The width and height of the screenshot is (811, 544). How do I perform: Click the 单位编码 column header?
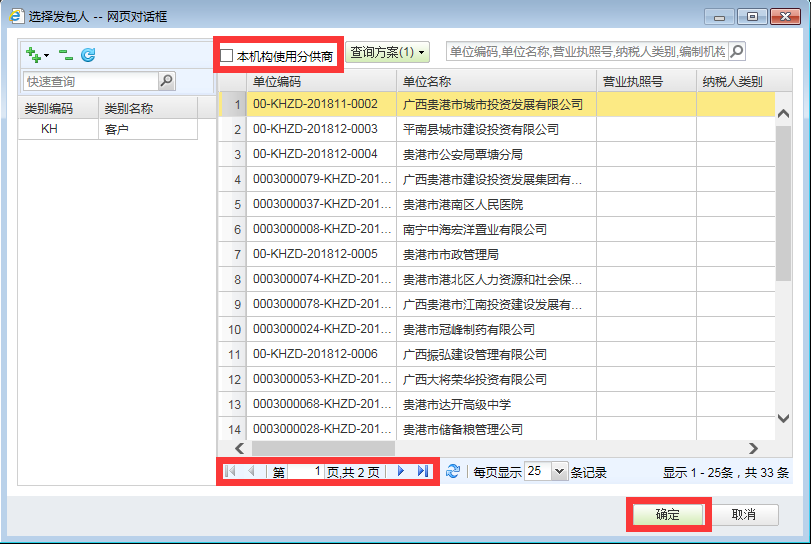pos(321,81)
